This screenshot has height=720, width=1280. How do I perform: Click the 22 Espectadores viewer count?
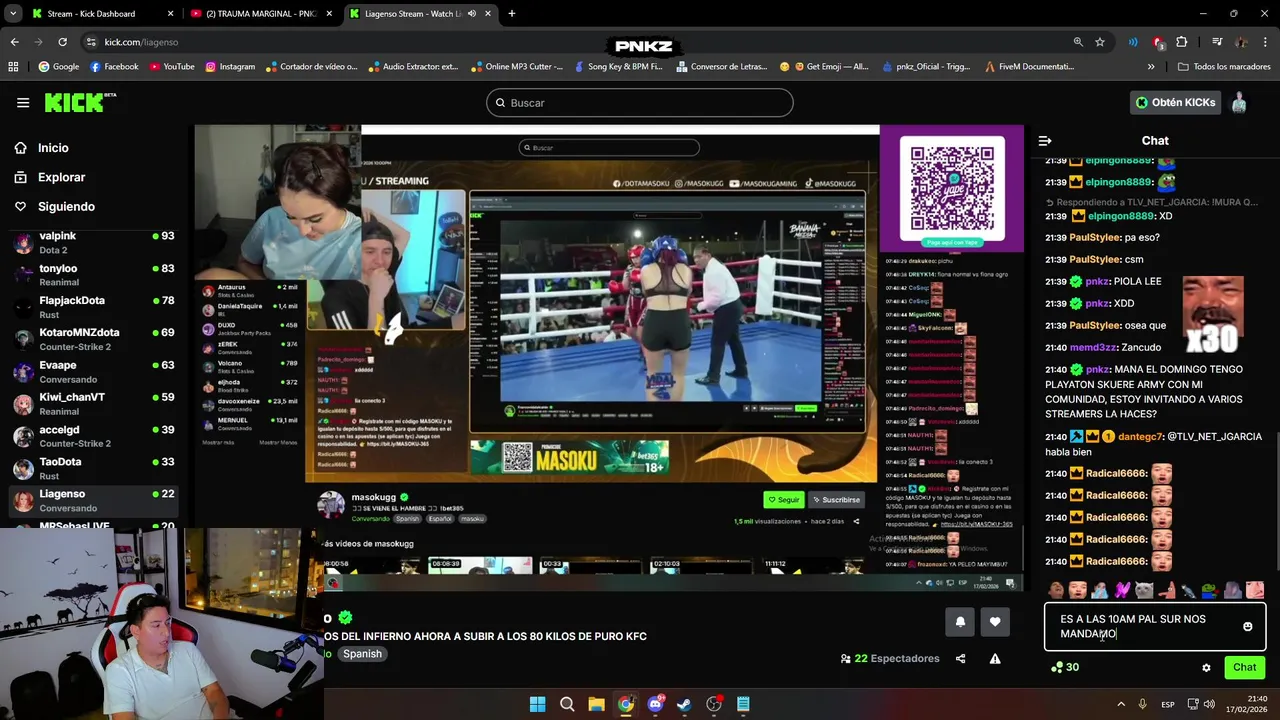(x=890, y=659)
